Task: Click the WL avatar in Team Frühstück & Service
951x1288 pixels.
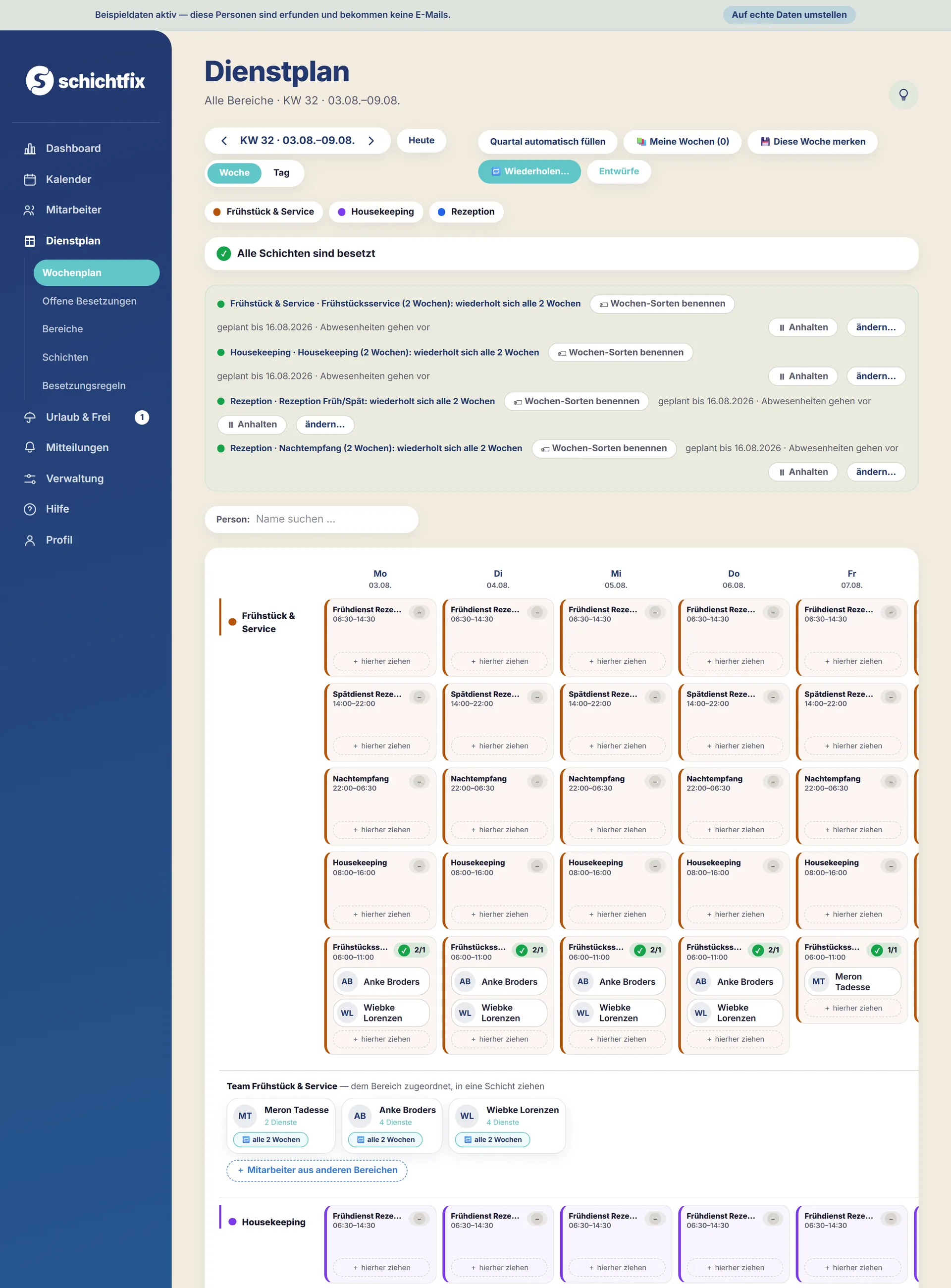Action: [x=467, y=1116]
